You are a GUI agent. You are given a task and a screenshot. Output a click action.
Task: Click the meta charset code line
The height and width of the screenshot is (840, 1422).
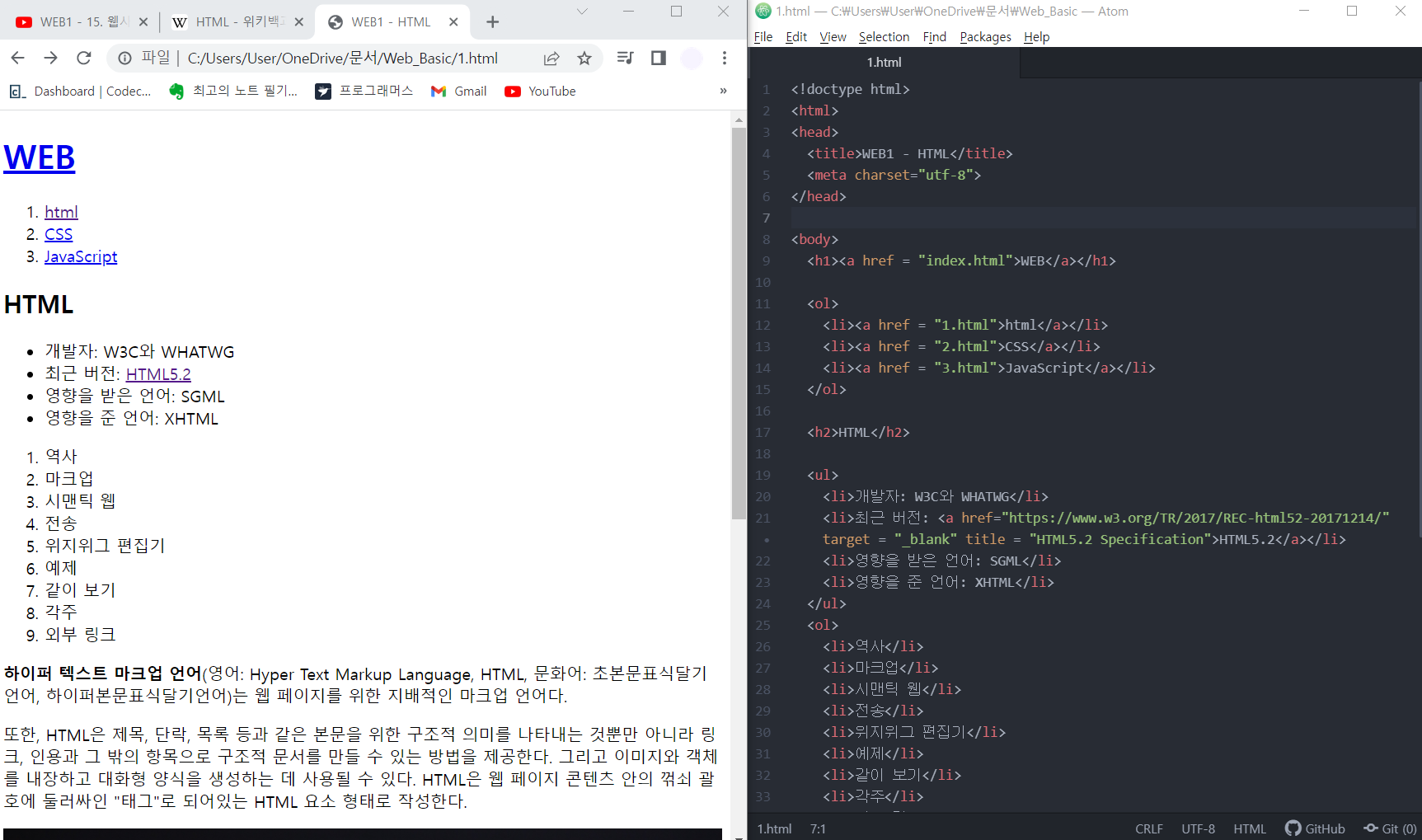coord(894,175)
